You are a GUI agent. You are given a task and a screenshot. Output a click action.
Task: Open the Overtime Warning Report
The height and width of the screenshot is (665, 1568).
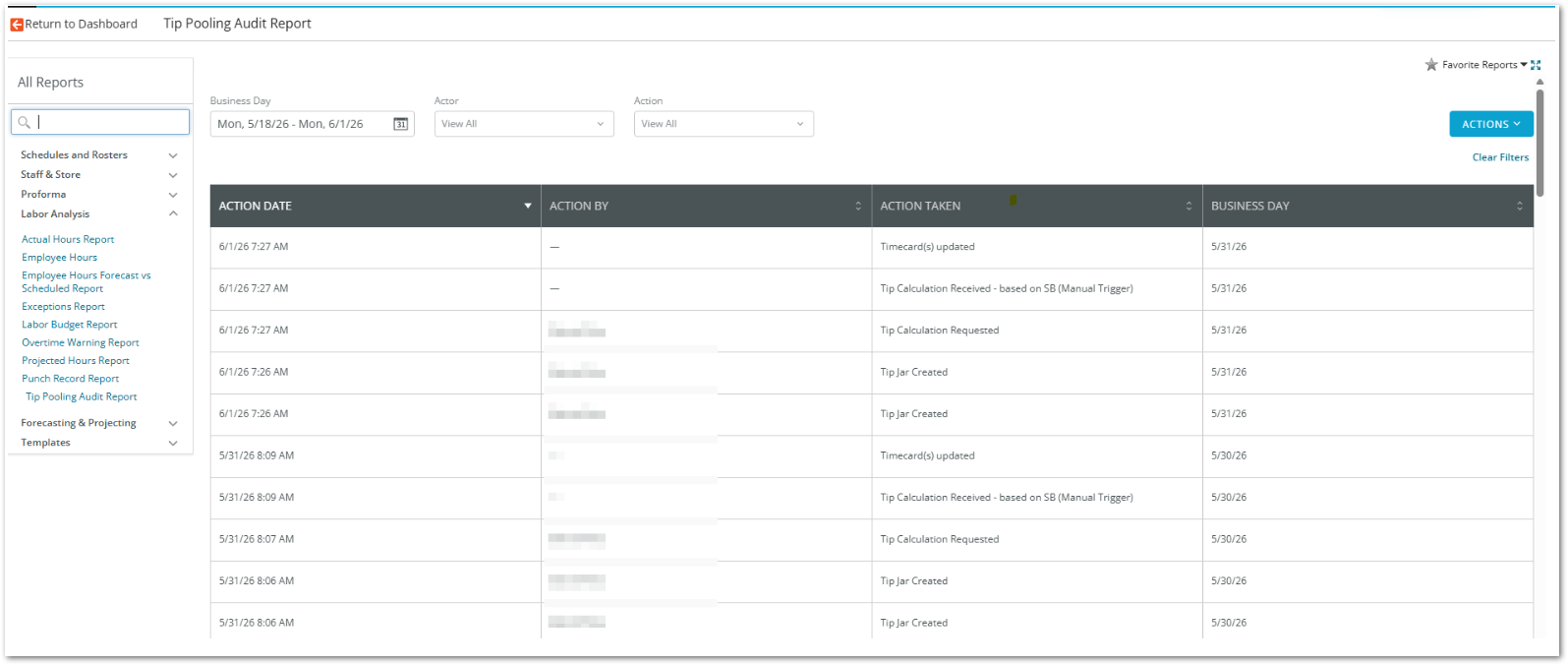coord(81,343)
